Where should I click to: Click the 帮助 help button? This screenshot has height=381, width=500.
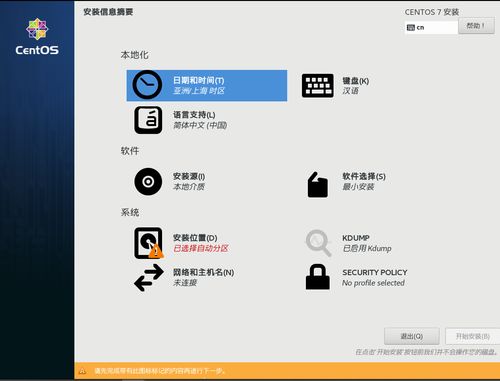click(x=476, y=26)
